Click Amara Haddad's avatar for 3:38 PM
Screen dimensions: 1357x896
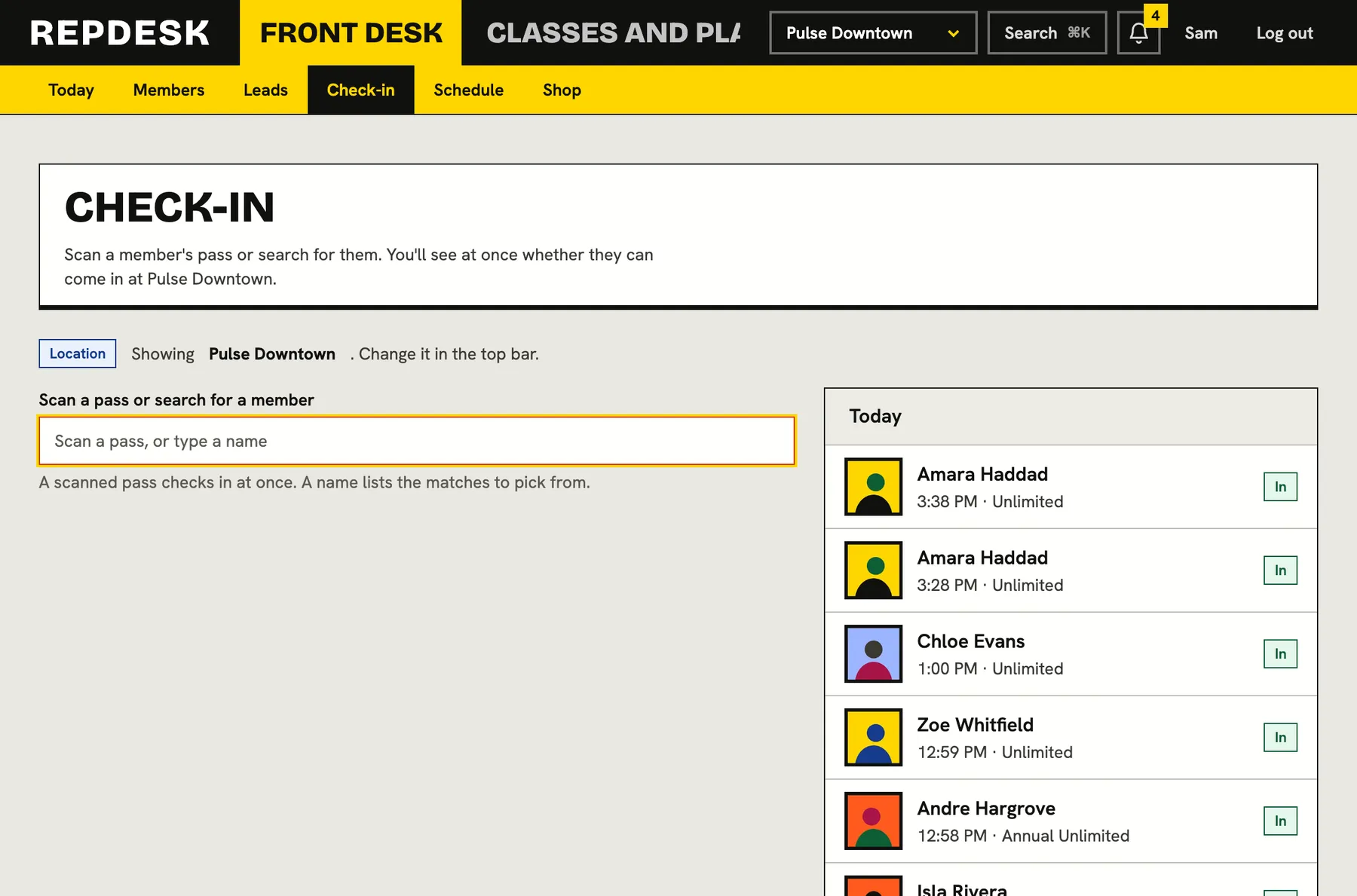(x=873, y=487)
